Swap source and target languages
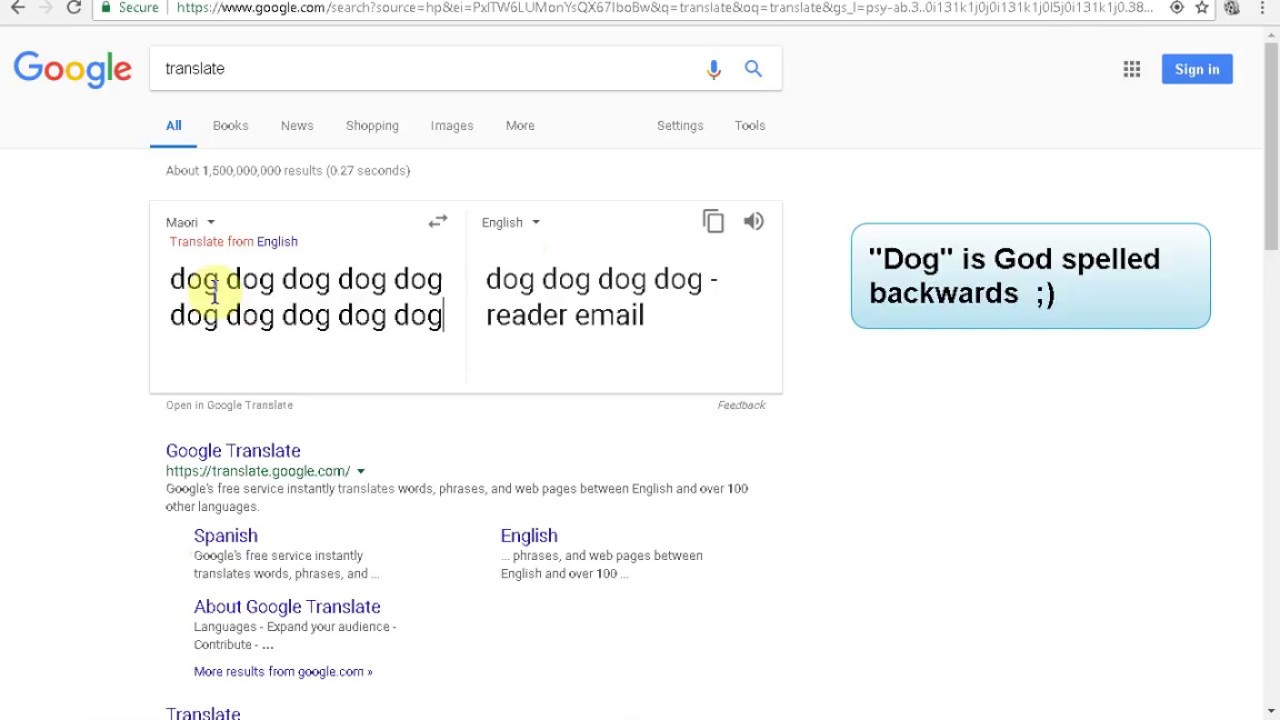The width and height of the screenshot is (1280, 720). pos(438,222)
